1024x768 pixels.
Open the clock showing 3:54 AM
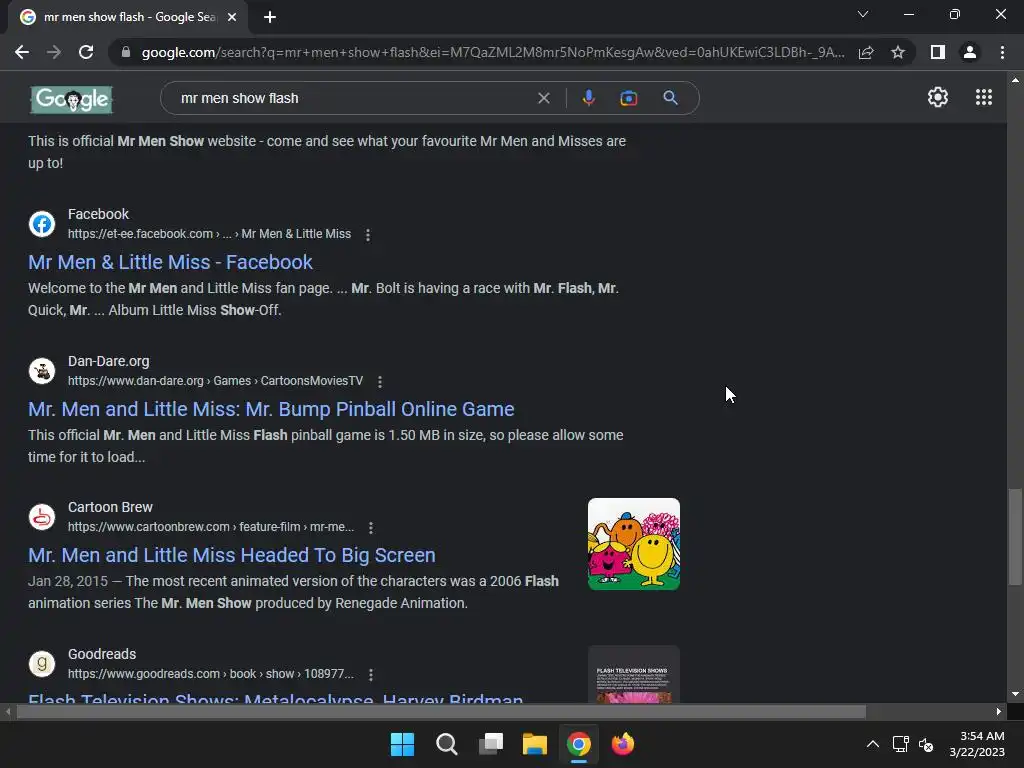[x=977, y=744]
